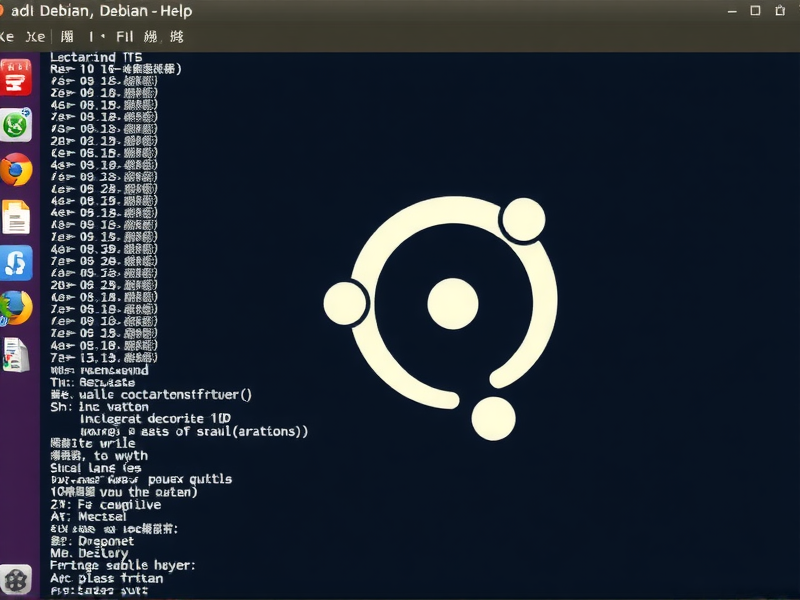Open the document viewer icon in the dock
Screen dimensions: 800x600
pos(16,215)
